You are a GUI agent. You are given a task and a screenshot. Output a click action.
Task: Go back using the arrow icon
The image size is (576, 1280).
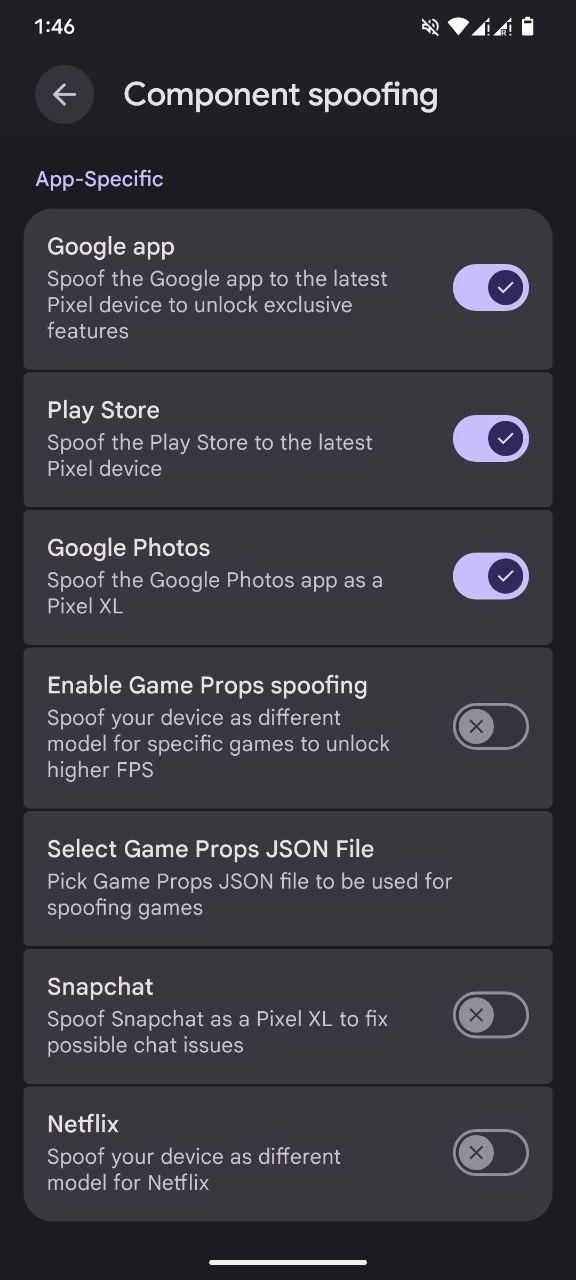64,94
